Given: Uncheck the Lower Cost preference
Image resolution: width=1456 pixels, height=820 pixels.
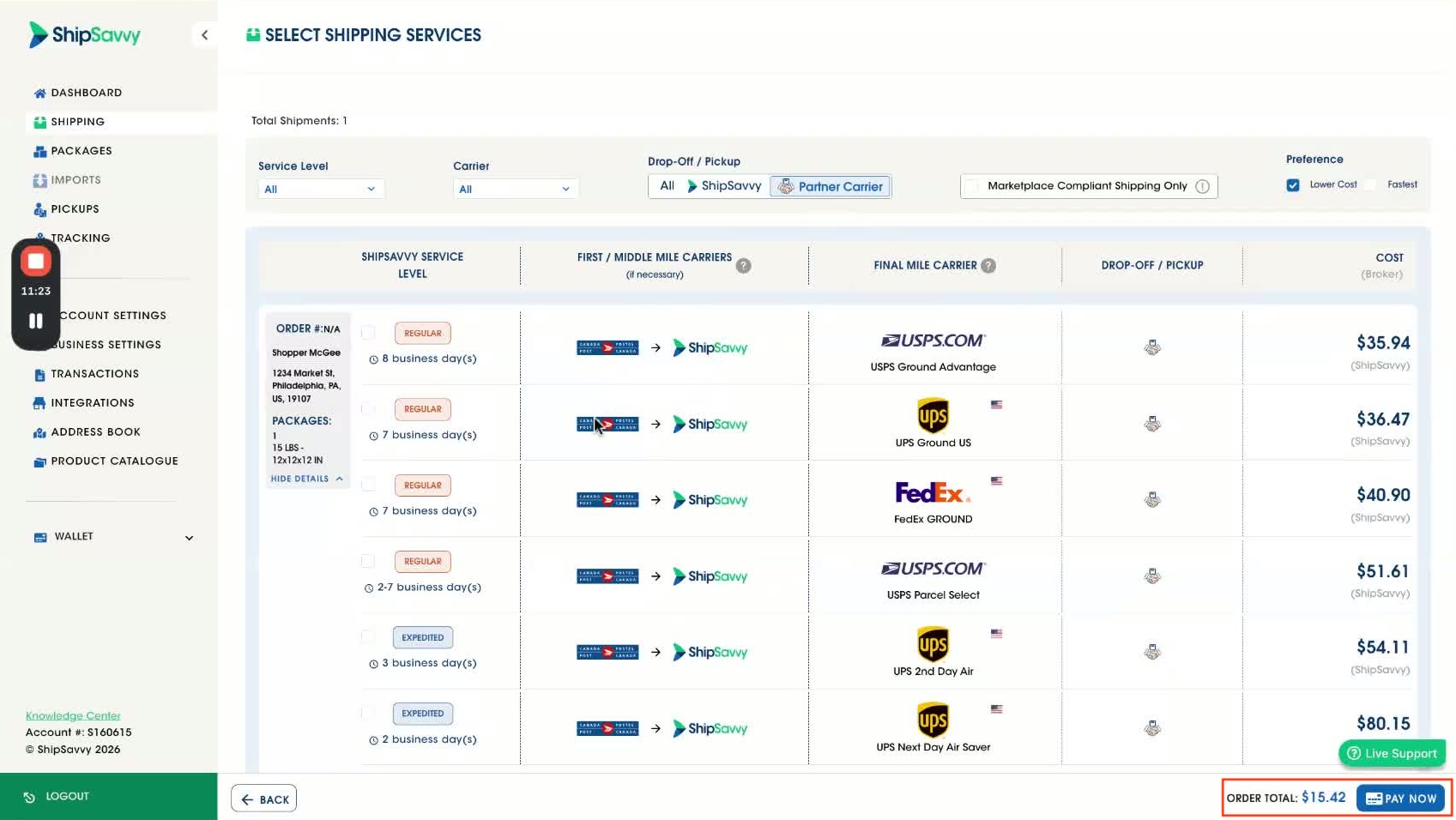Looking at the screenshot, I should point(1293,184).
